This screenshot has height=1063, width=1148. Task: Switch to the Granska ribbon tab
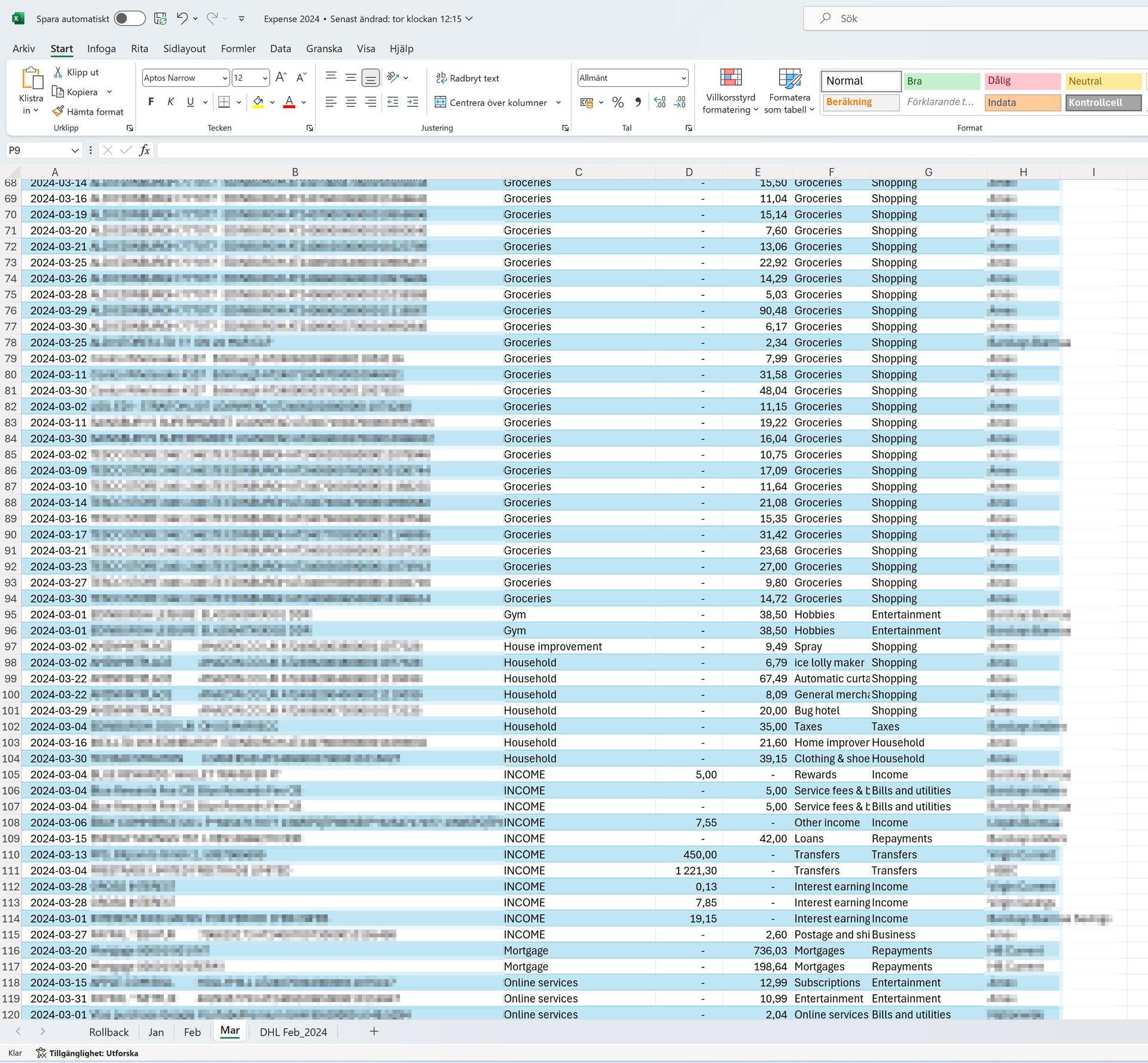tap(324, 48)
